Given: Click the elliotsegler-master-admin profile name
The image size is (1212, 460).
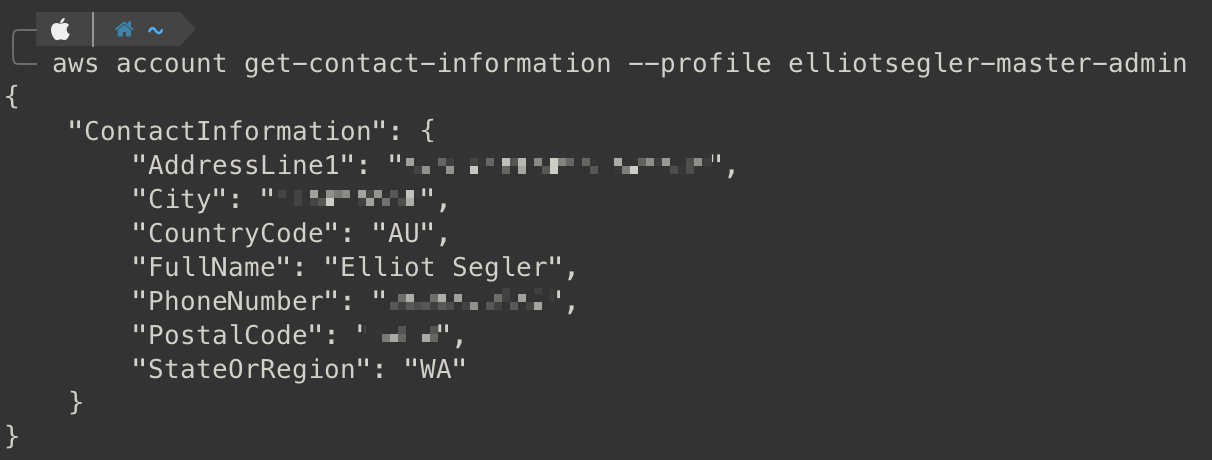Looking at the screenshot, I should coord(988,64).
